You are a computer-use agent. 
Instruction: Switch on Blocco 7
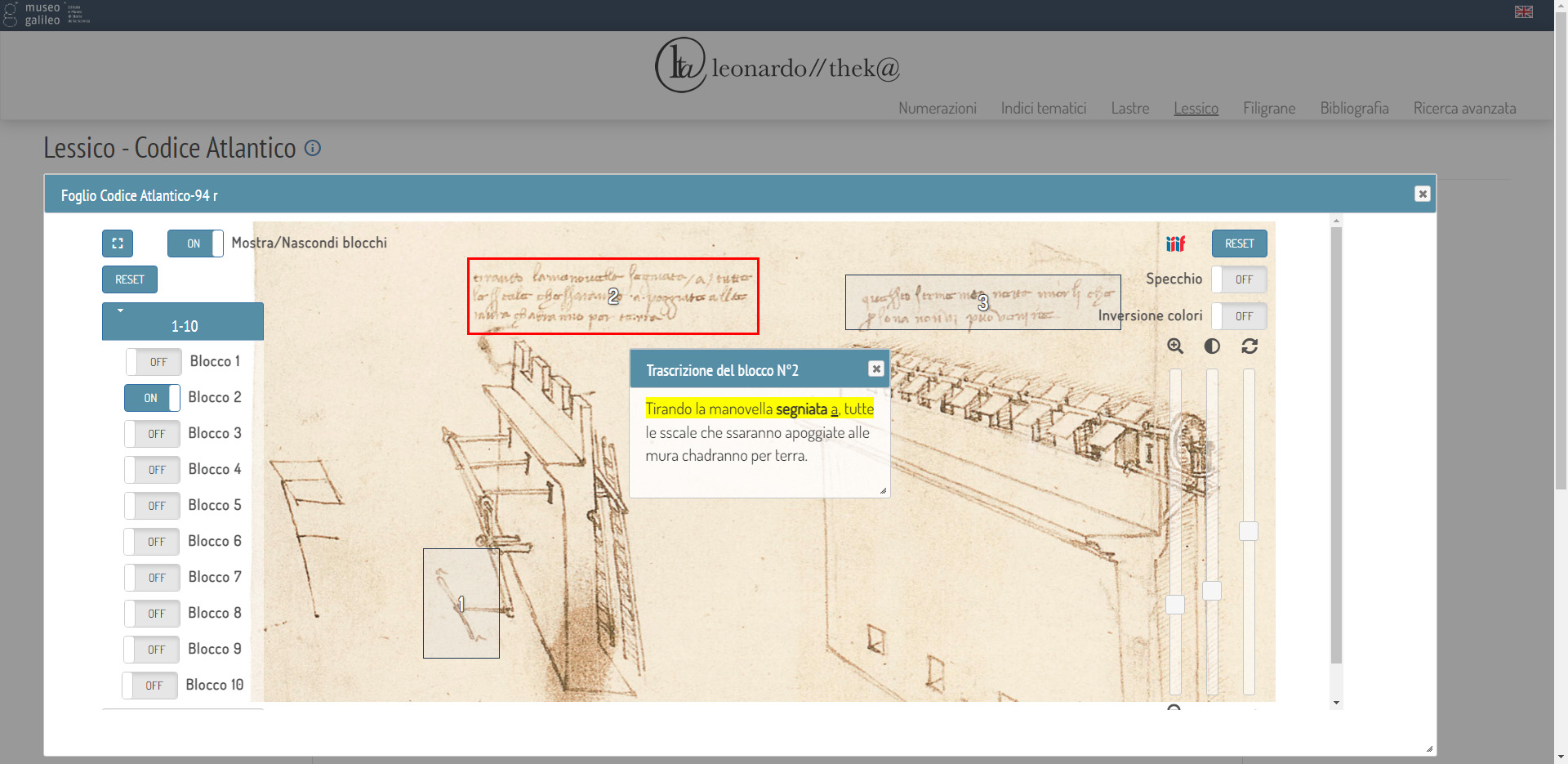point(152,578)
